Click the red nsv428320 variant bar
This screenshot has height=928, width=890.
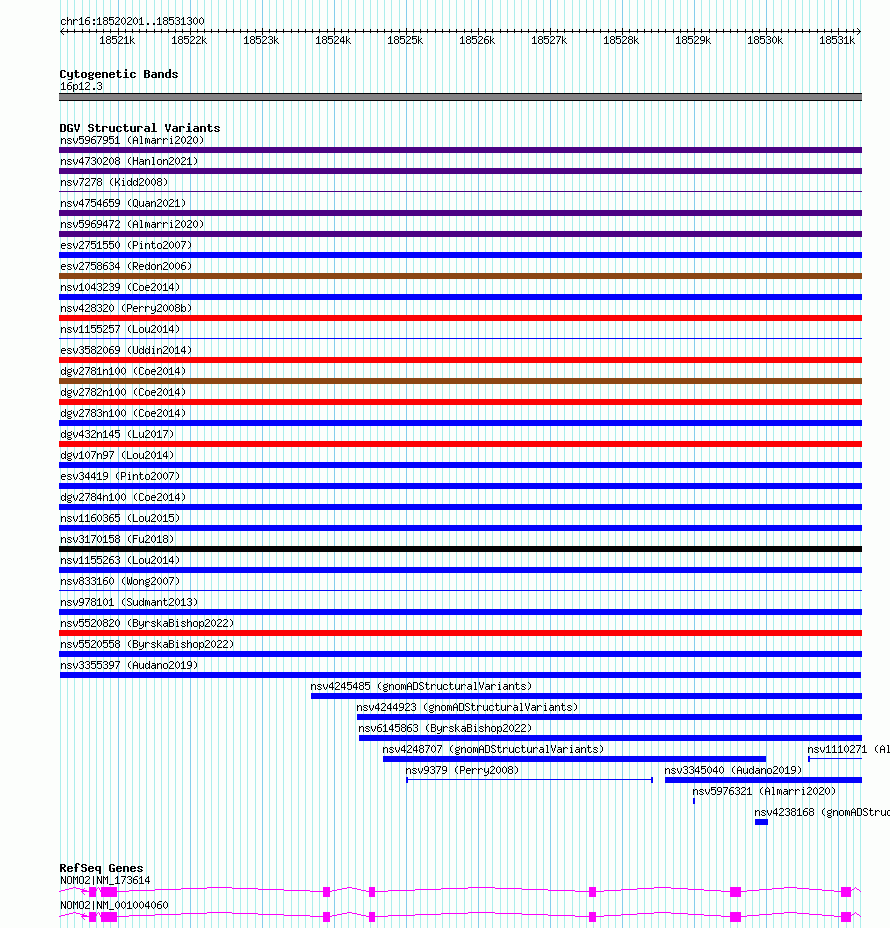[x=460, y=318]
